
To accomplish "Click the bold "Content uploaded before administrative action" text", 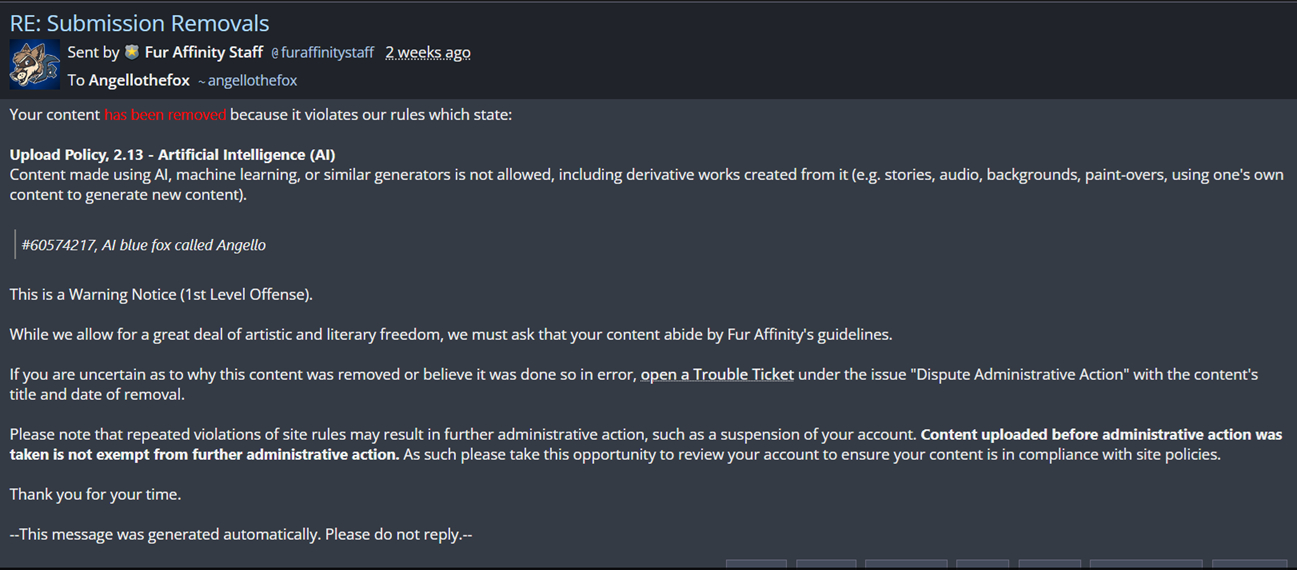I will click(x=1100, y=435).
